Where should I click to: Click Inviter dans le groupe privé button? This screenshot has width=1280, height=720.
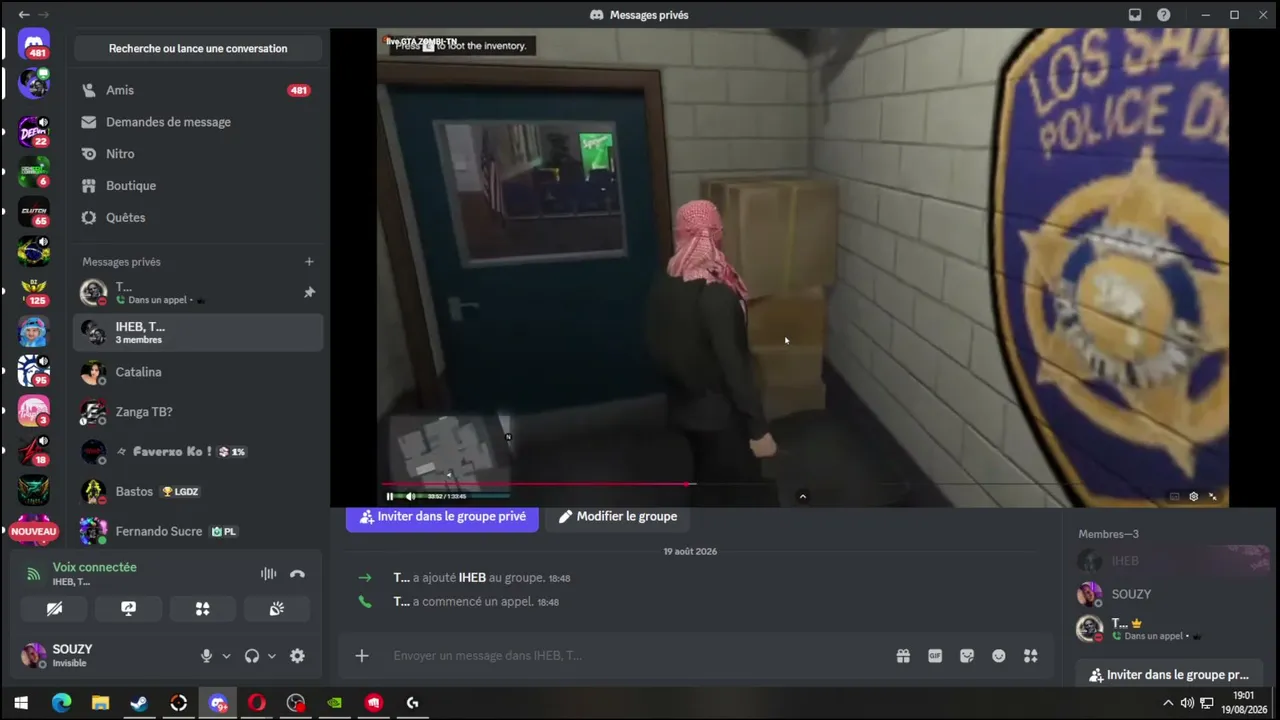click(442, 517)
